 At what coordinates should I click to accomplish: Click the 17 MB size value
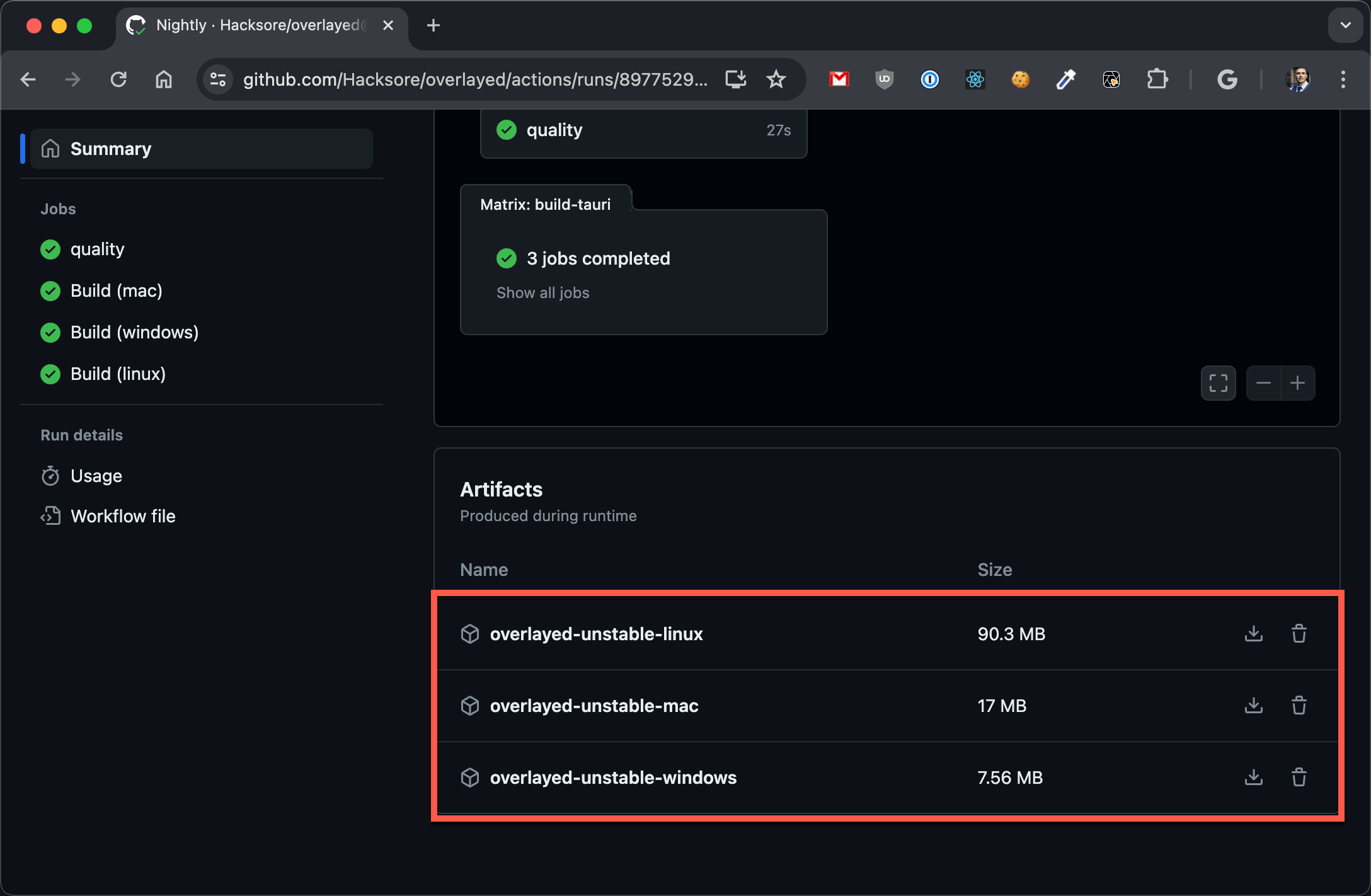(1002, 706)
